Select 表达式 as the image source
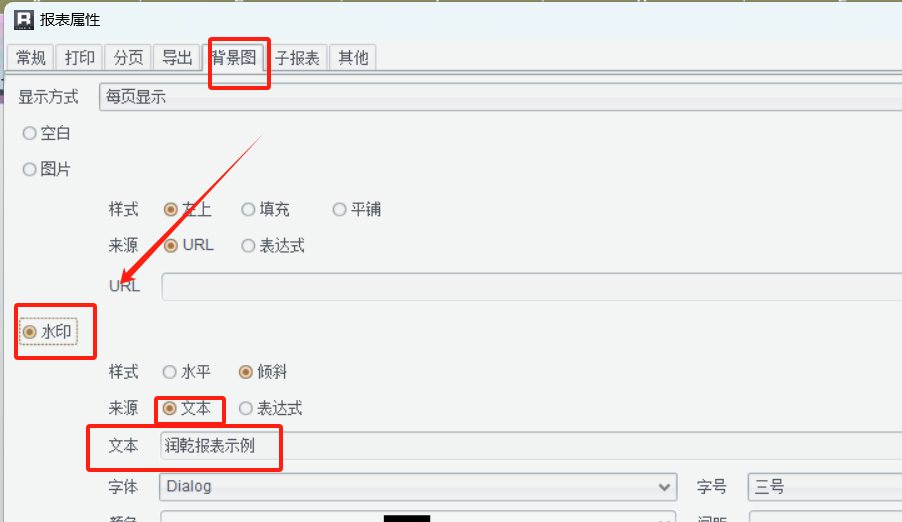 point(273,246)
